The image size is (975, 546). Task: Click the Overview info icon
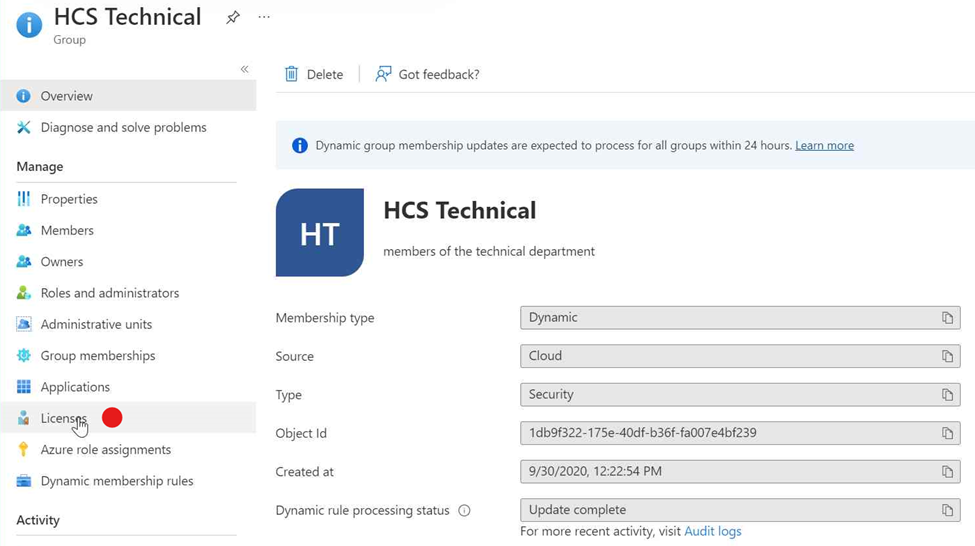24,96
